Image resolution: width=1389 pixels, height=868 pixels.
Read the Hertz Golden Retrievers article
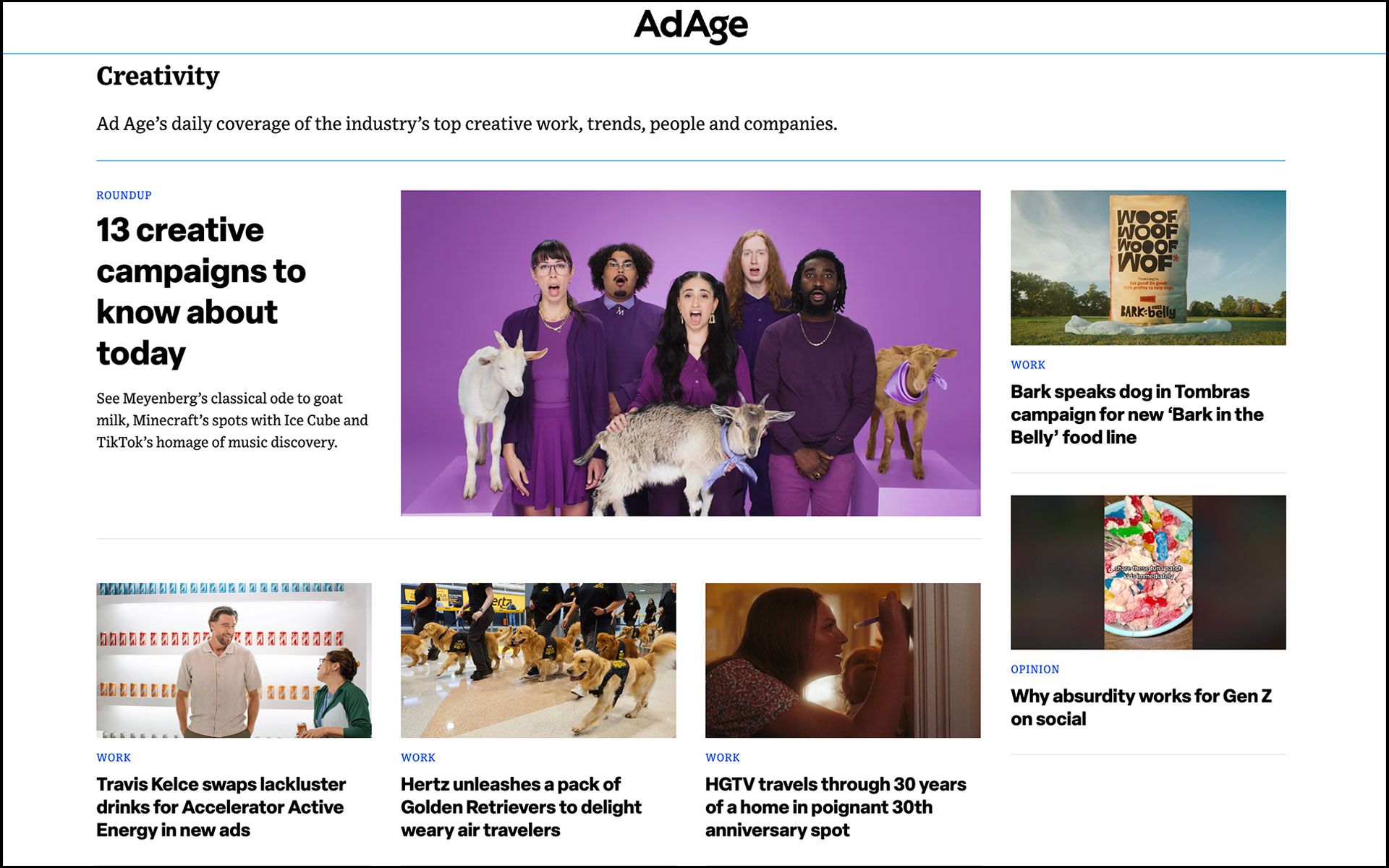(521, 807)
